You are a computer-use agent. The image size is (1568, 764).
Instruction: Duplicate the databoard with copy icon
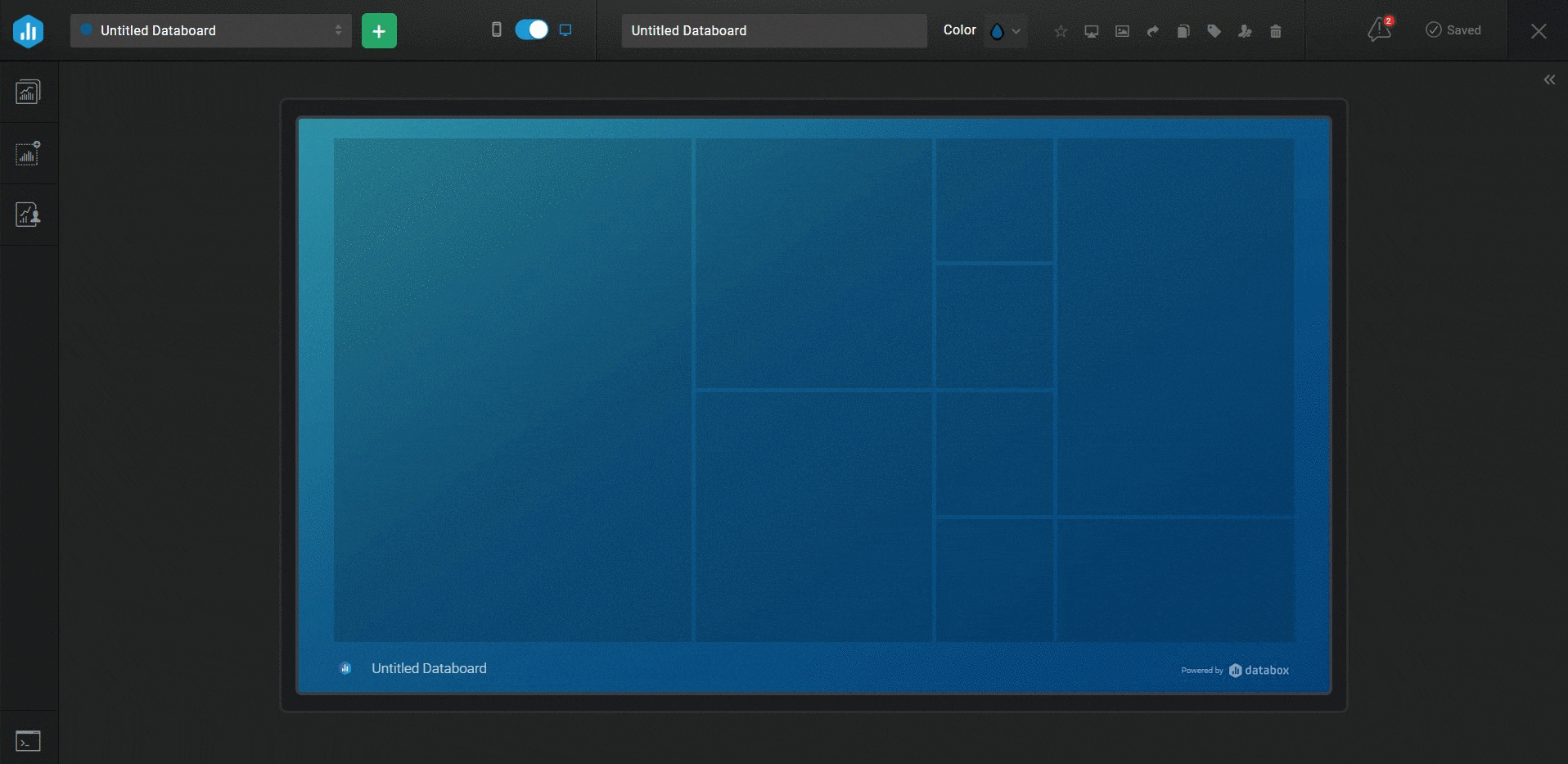1183,31
